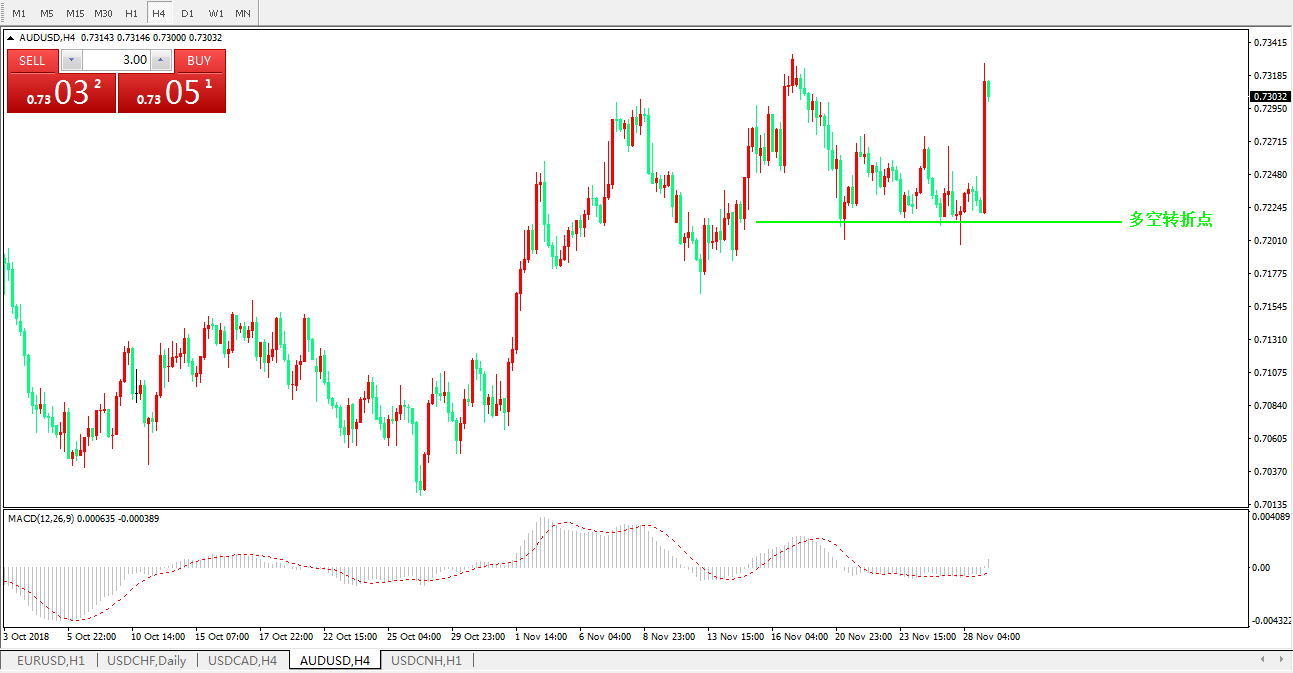Image resolution: width=1293 pixels, height=673 pixels.
Task: Choose the M15 timeframe
Action: coord(75,13)
